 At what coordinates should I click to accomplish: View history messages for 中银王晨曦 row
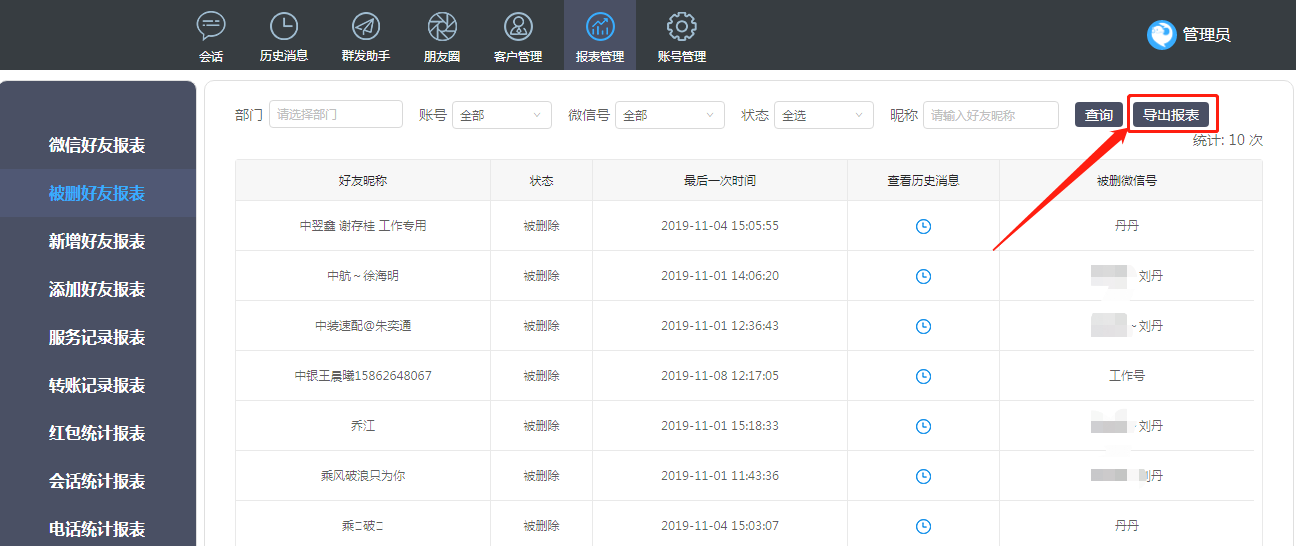pos(923,376)
